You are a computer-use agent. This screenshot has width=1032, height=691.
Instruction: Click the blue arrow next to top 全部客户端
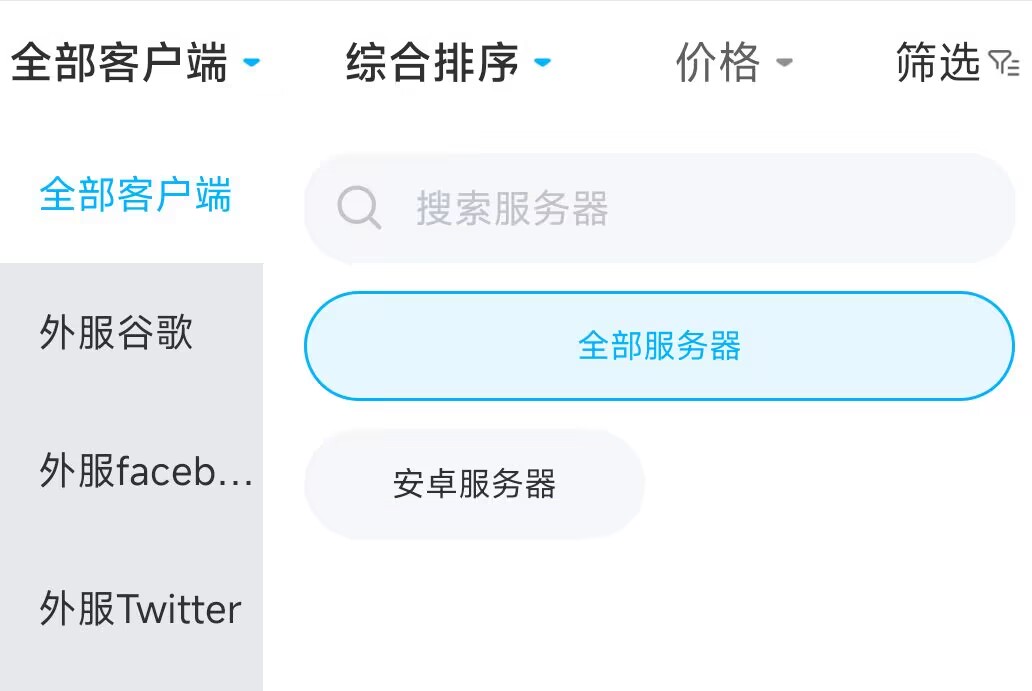pyautogui.click(x=252, y=62)
